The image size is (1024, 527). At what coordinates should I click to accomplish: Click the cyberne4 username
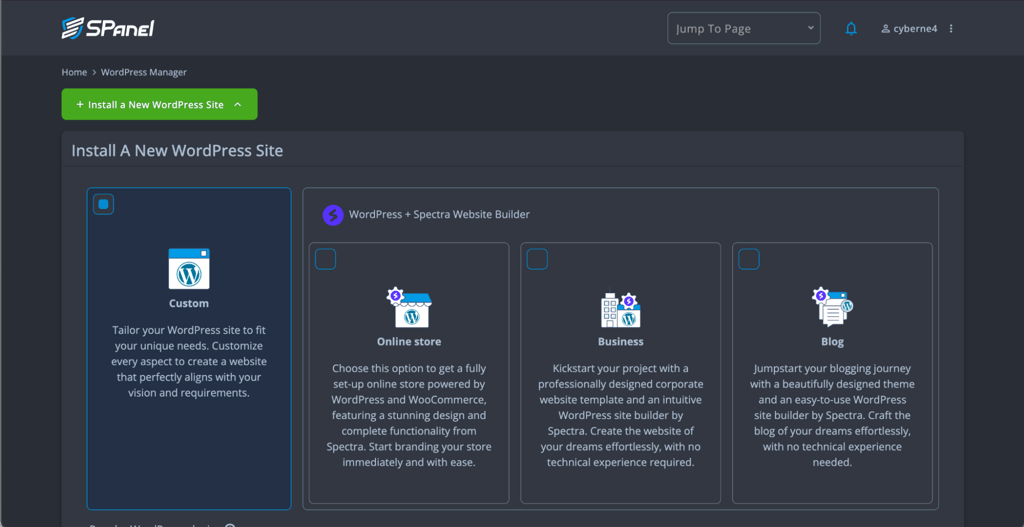(x=916, y=29)
